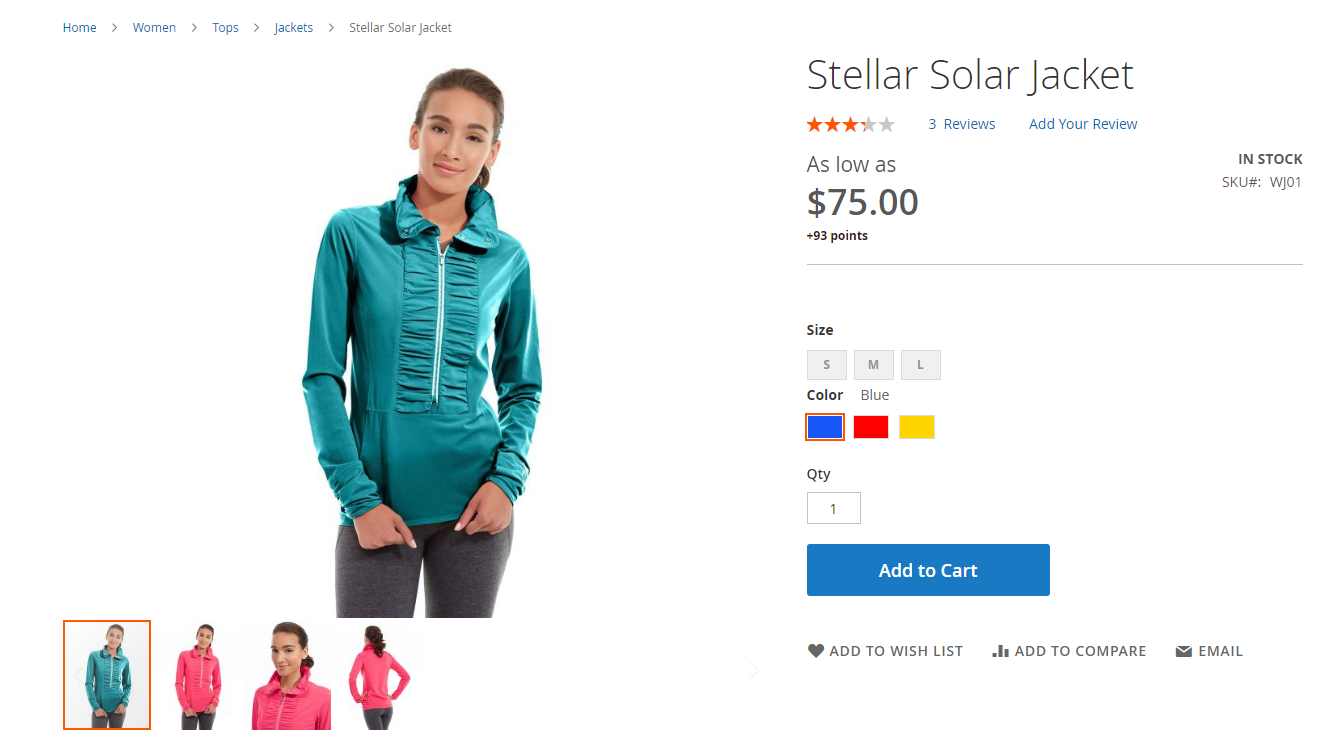The image size is (1329, 750).
Task: Open the pink jacket close-up thumbnail
Action: 287,675
